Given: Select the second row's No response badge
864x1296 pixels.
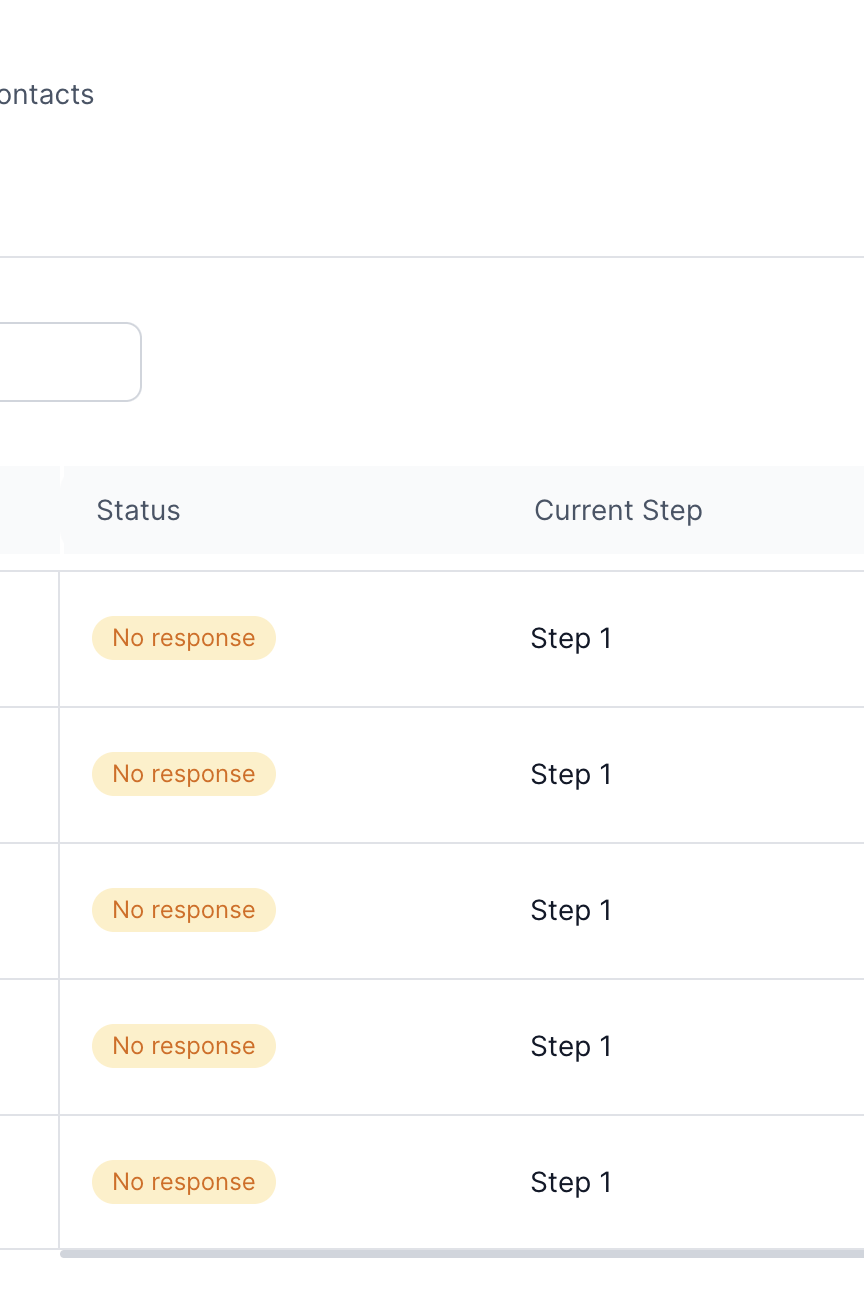Looking at the screenshot, I should click(184, 774).
